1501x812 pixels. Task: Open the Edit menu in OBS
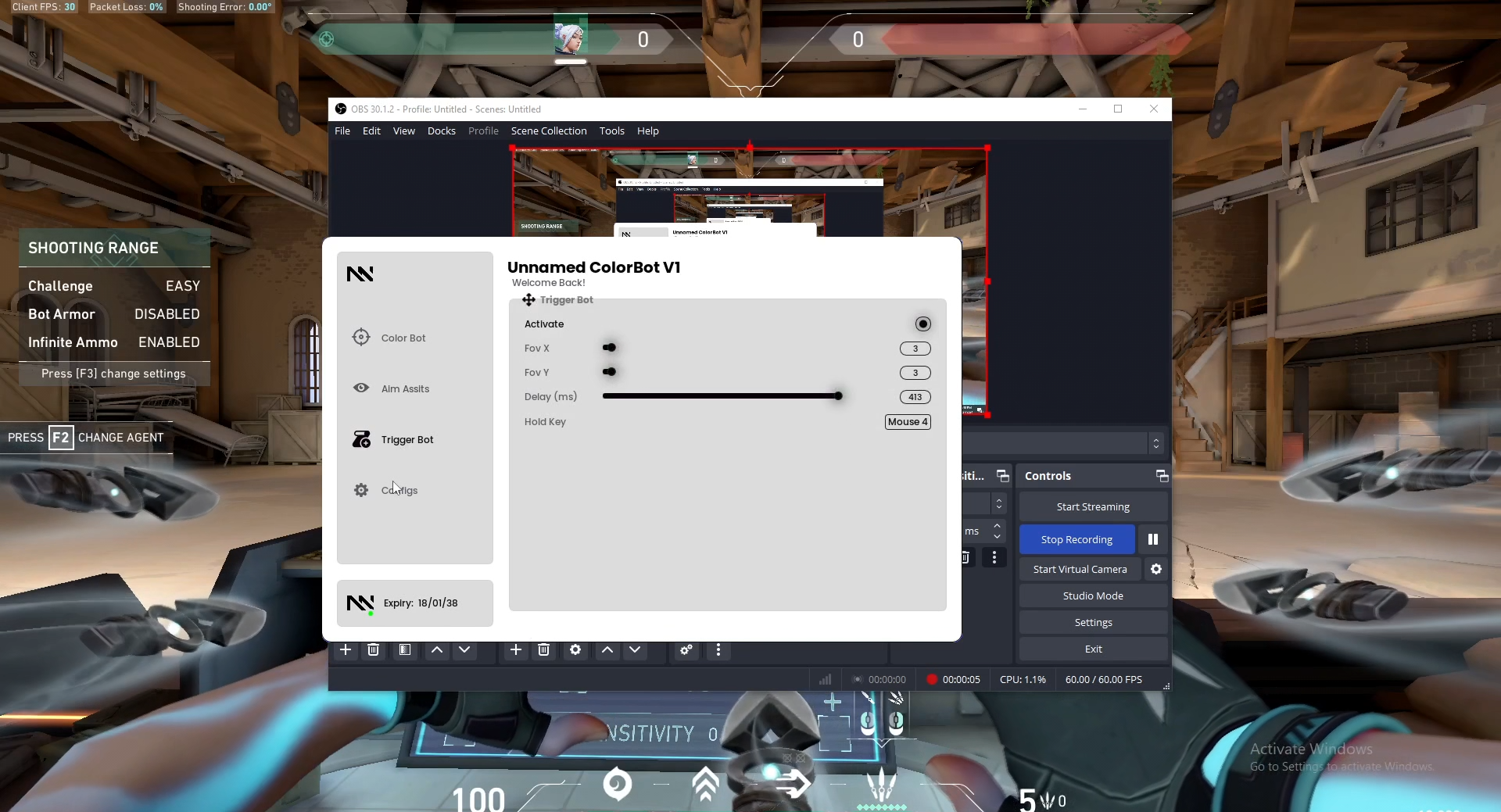[x=371, y=131]
